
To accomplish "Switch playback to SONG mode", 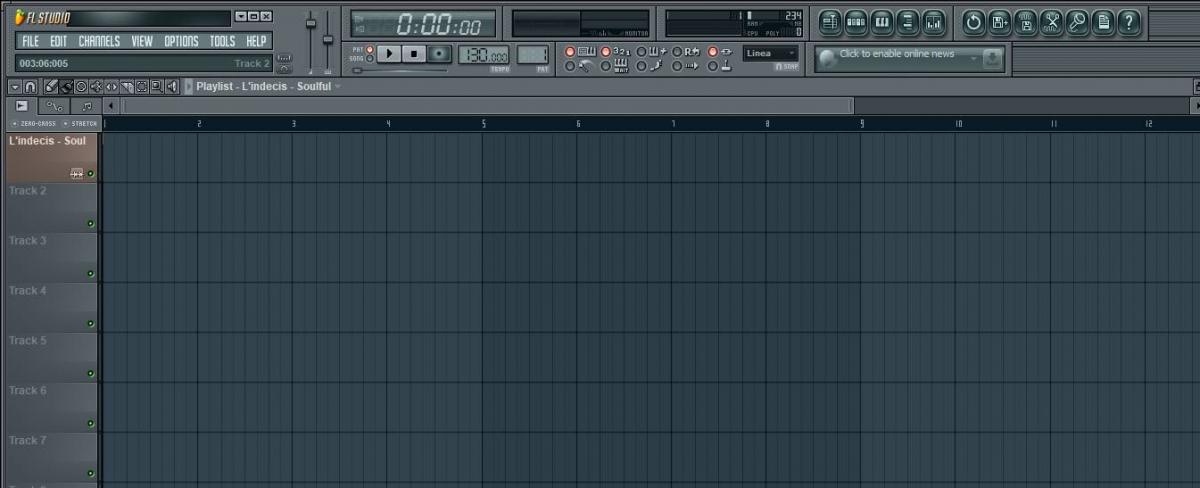I will [x=369, y=58].
